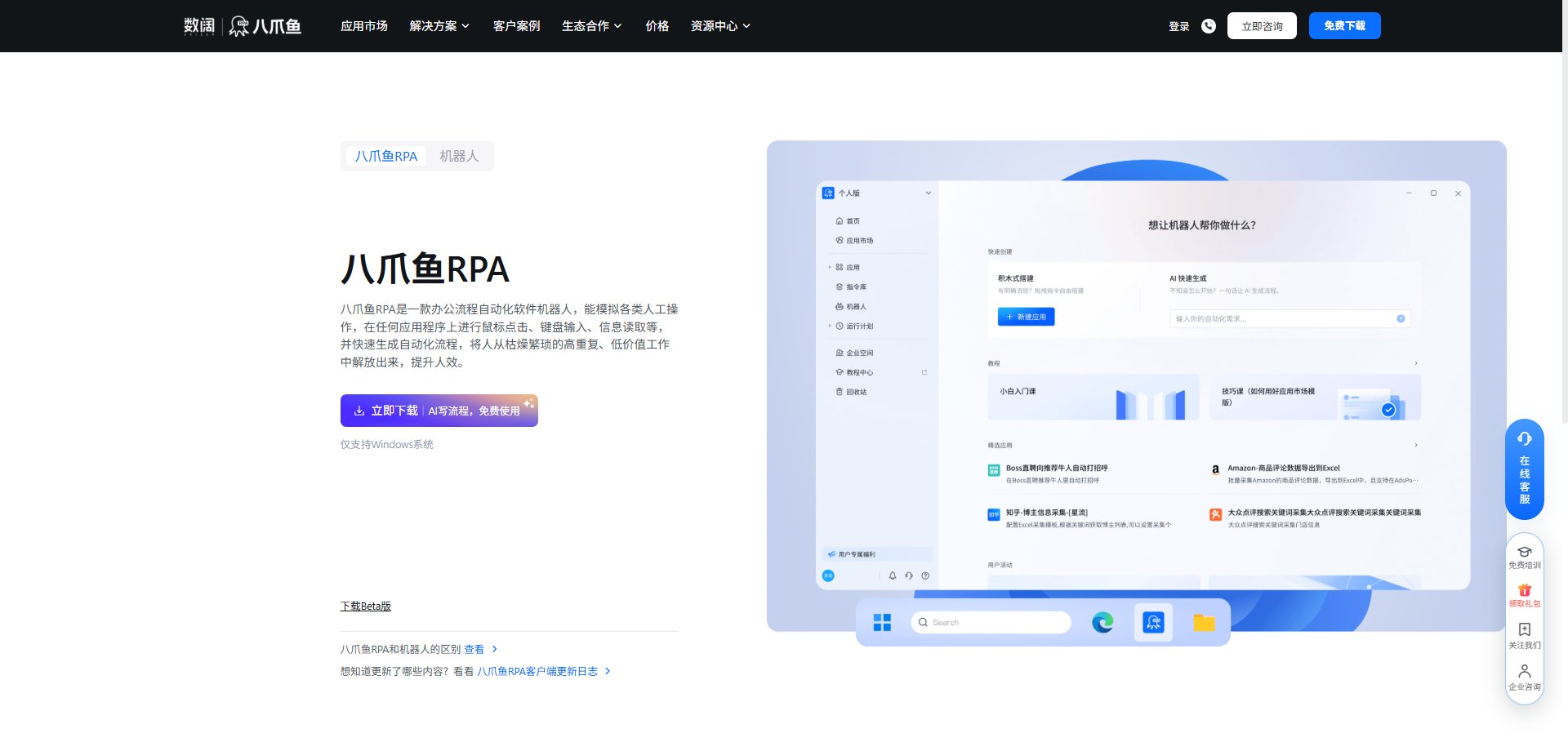Click the send arrow icon in AI input box
The width and height of the screenshot is (1568, 742).
[1401, 318]
